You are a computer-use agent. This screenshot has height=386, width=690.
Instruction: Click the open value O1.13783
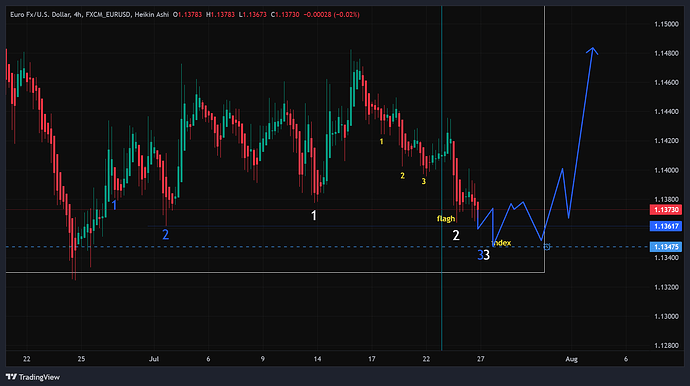click(187, 15)
